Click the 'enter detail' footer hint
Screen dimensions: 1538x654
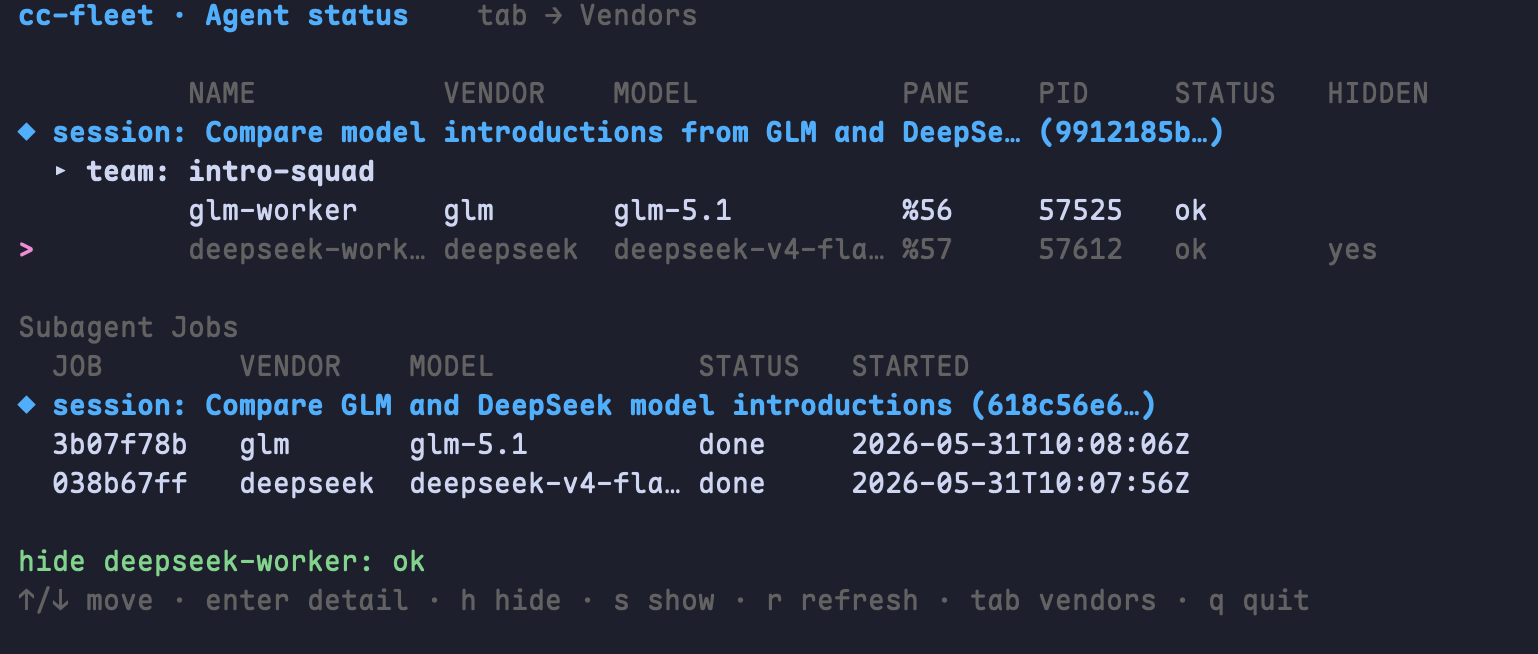tap(307, 600)
